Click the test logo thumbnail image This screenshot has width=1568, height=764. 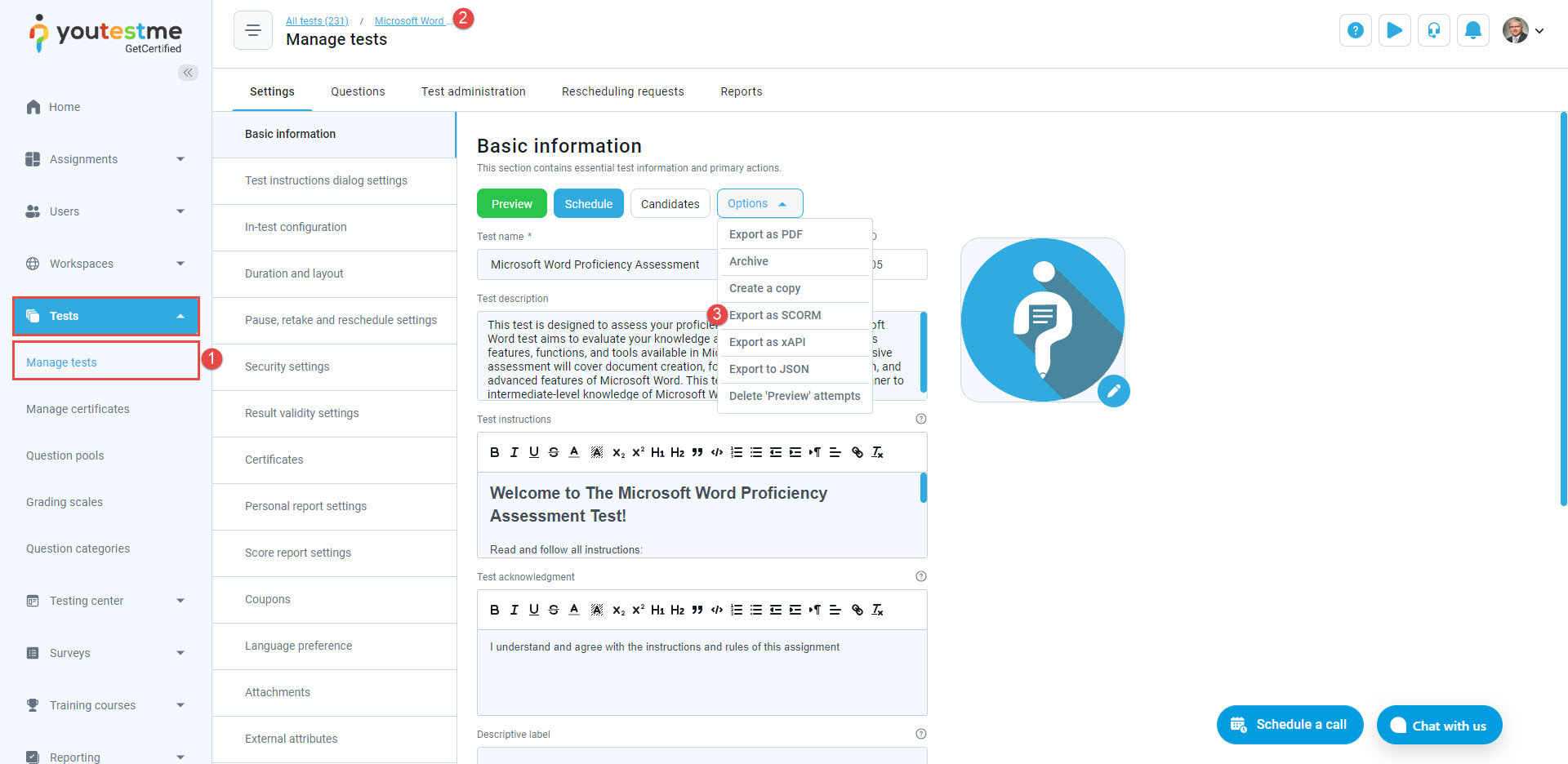(x=1043, y=320)
